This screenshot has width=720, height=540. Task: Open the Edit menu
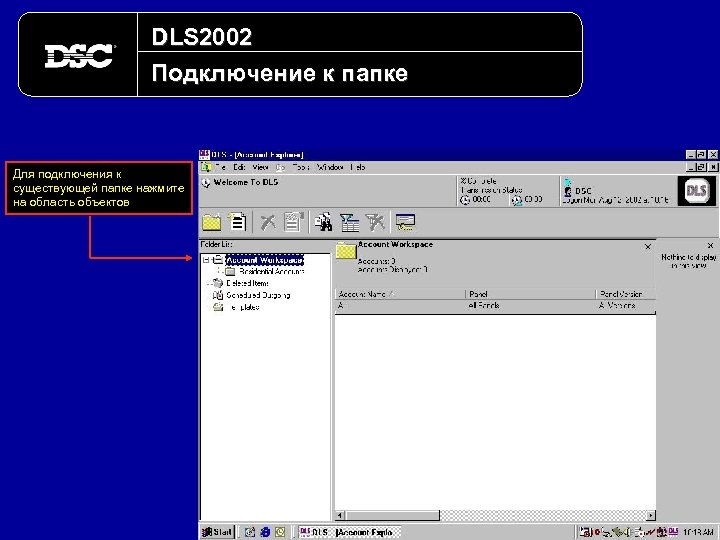[239, 167]
